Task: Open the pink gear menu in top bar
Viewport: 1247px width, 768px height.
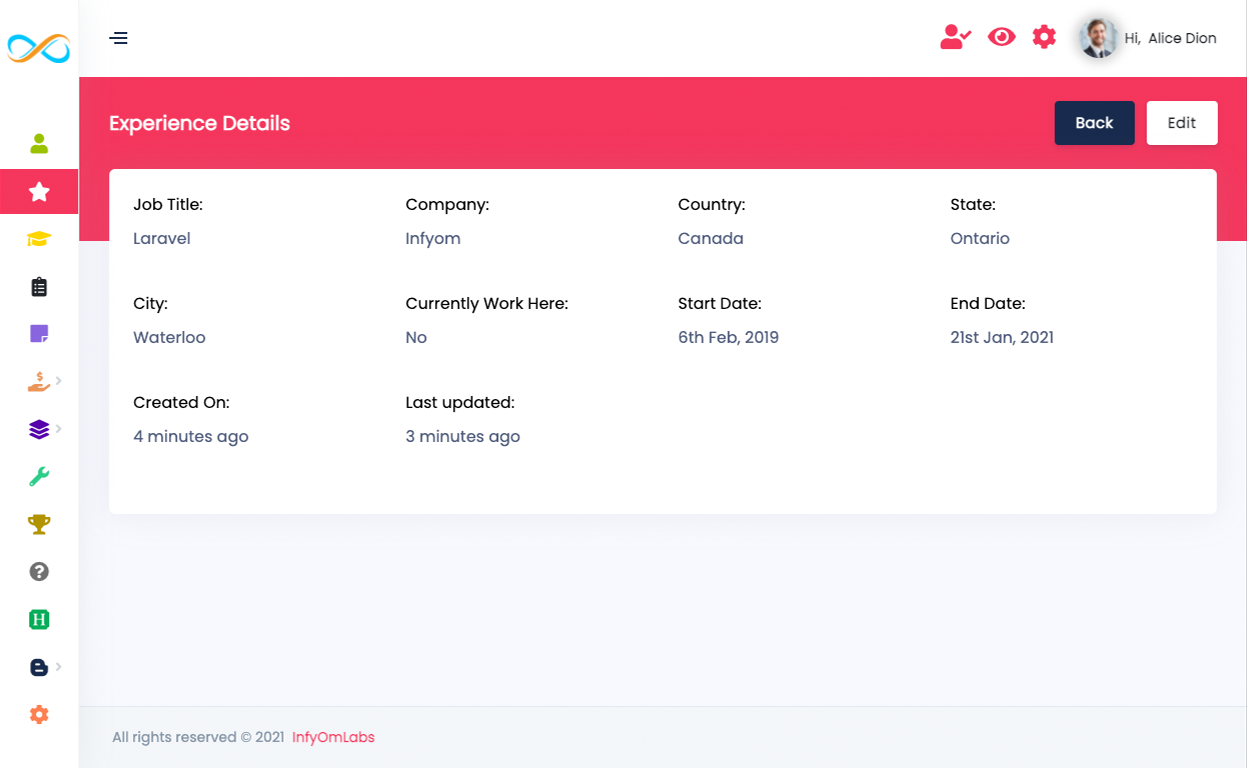Action: tap(1044, 36)
